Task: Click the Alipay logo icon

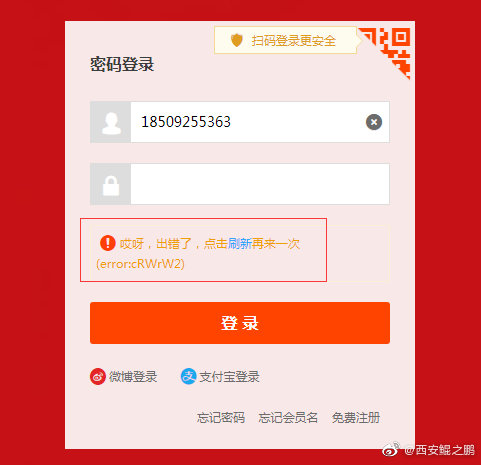Action: 188,377
